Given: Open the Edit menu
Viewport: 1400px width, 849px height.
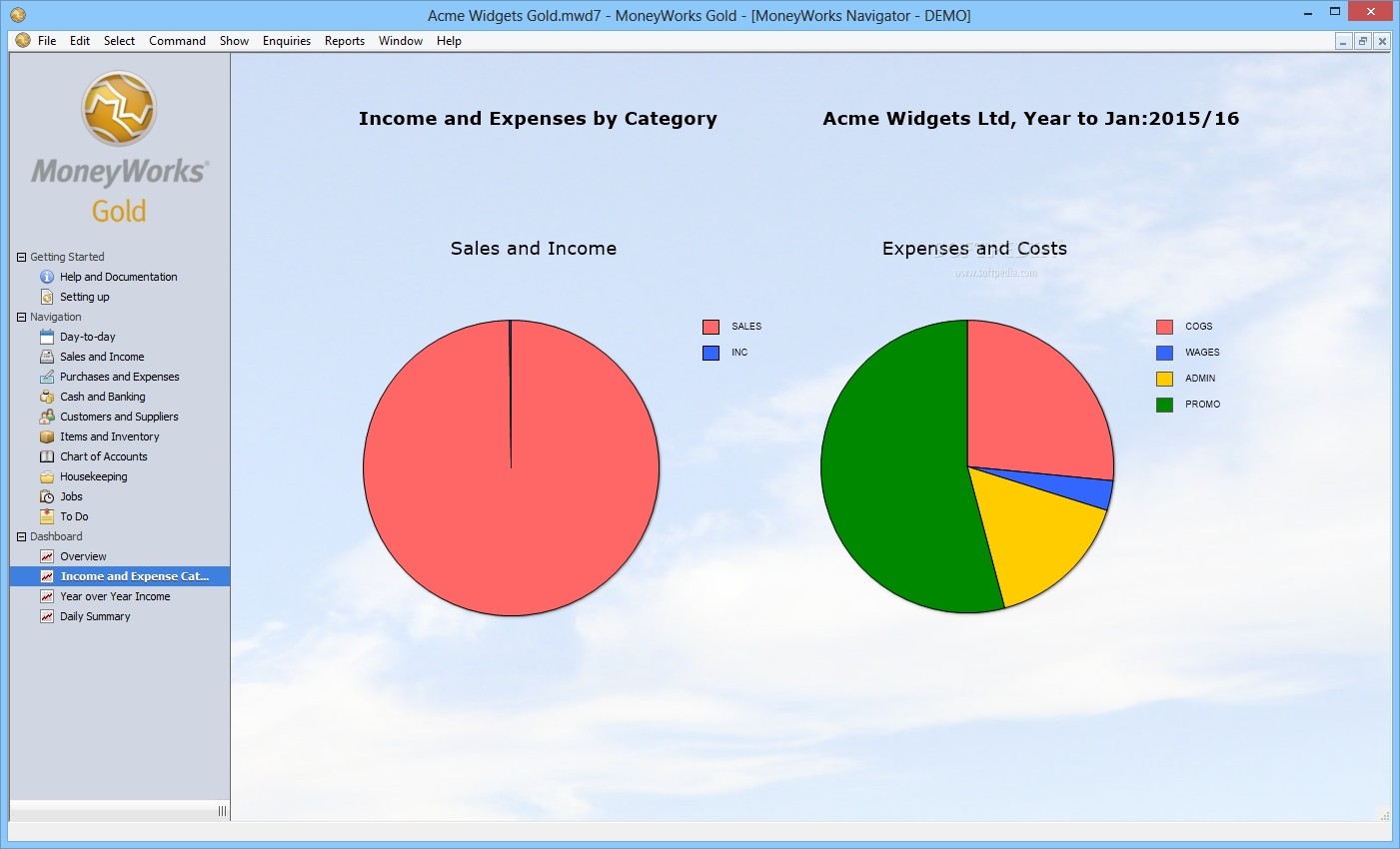Looking at the screenshot, I should pos(80,41).
